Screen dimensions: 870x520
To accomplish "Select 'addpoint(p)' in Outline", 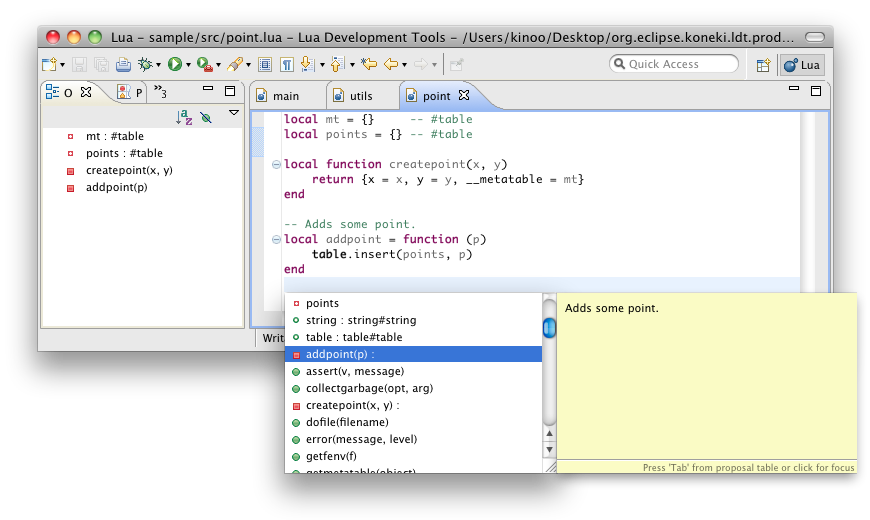I will (117, 187).
